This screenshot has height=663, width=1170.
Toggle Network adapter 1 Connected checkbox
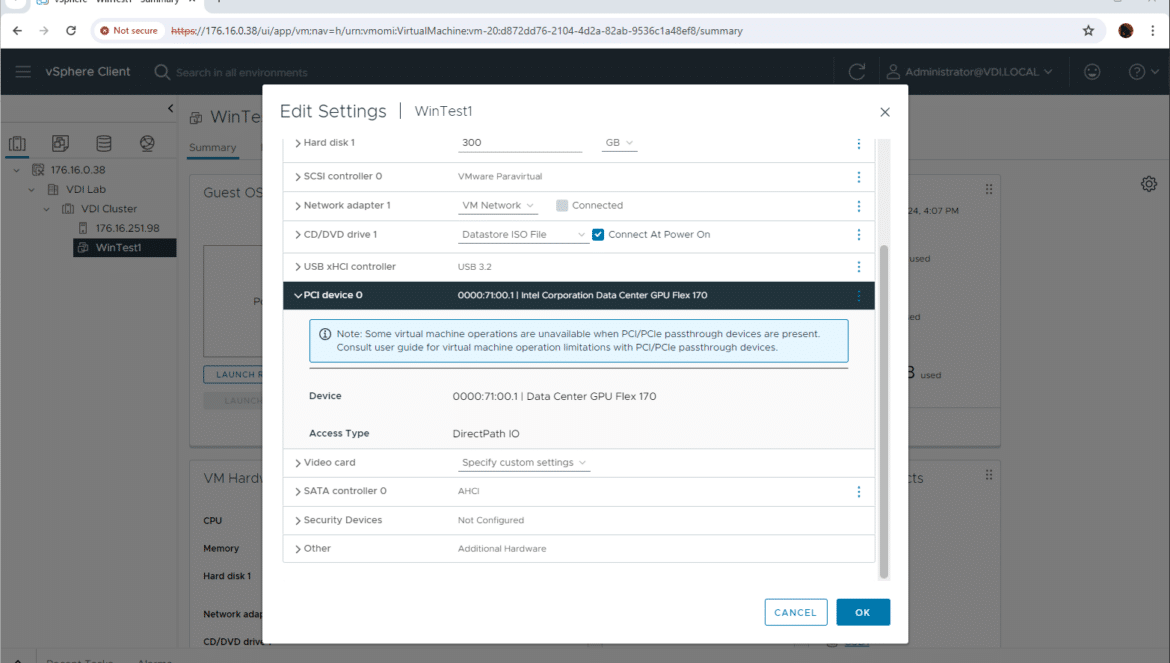pyautogui.click(x=562, y=205)
